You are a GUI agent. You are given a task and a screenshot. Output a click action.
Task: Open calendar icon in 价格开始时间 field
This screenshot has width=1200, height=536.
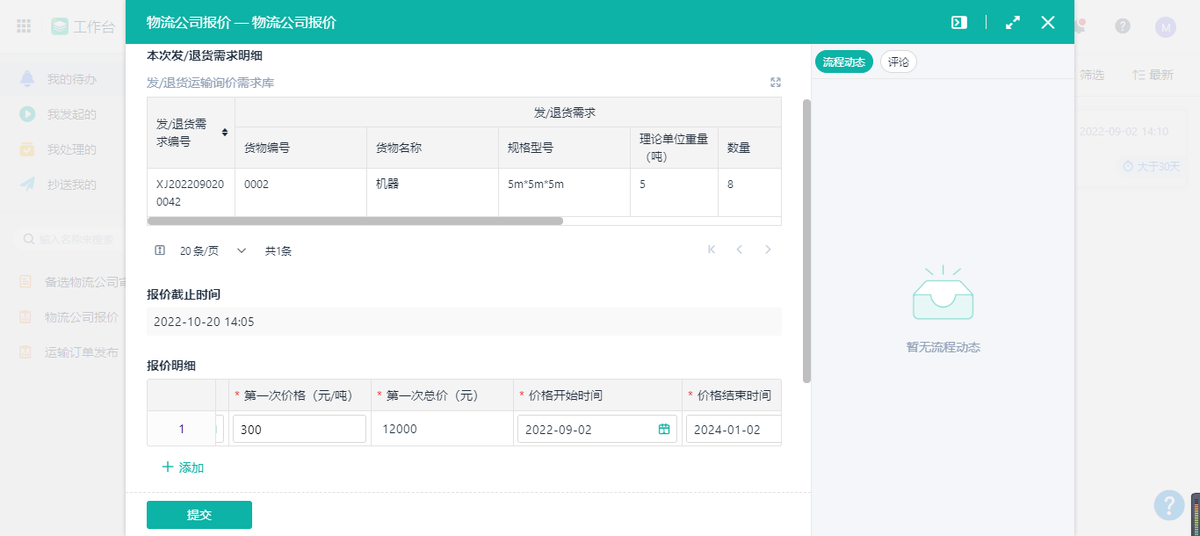tap(664, 429)
